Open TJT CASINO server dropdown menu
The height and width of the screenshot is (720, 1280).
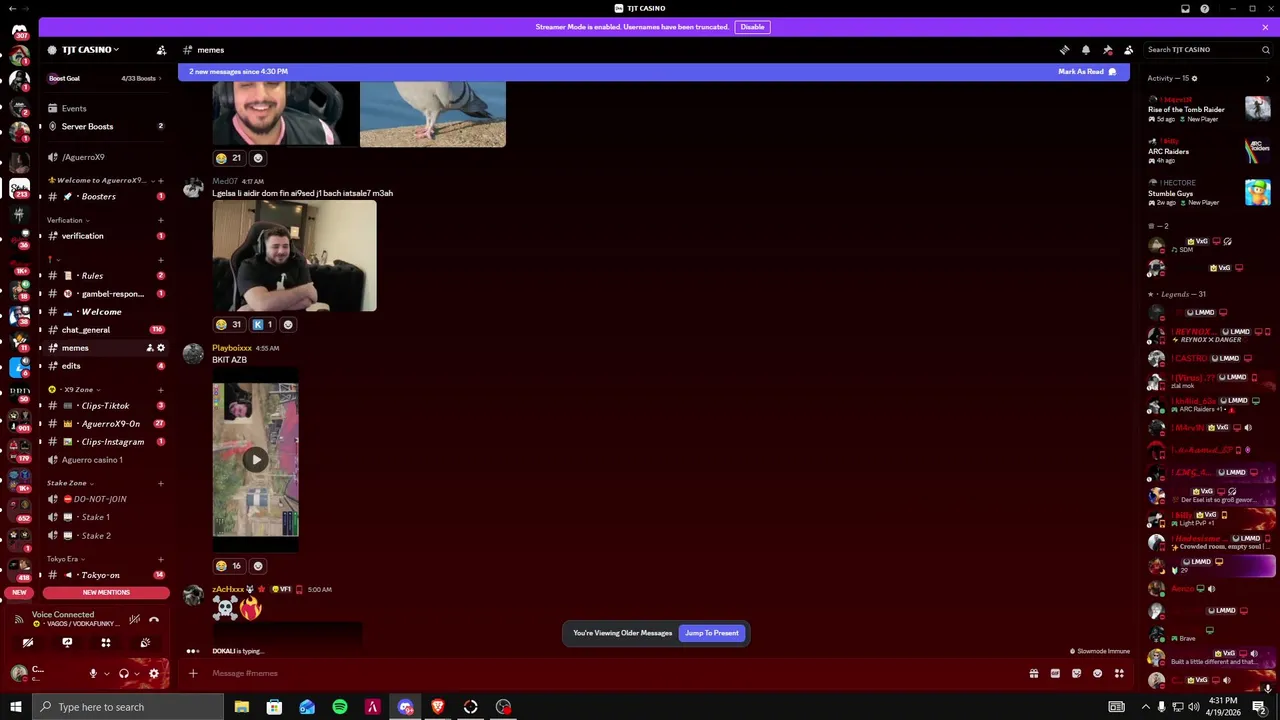(x=90, y=50)
